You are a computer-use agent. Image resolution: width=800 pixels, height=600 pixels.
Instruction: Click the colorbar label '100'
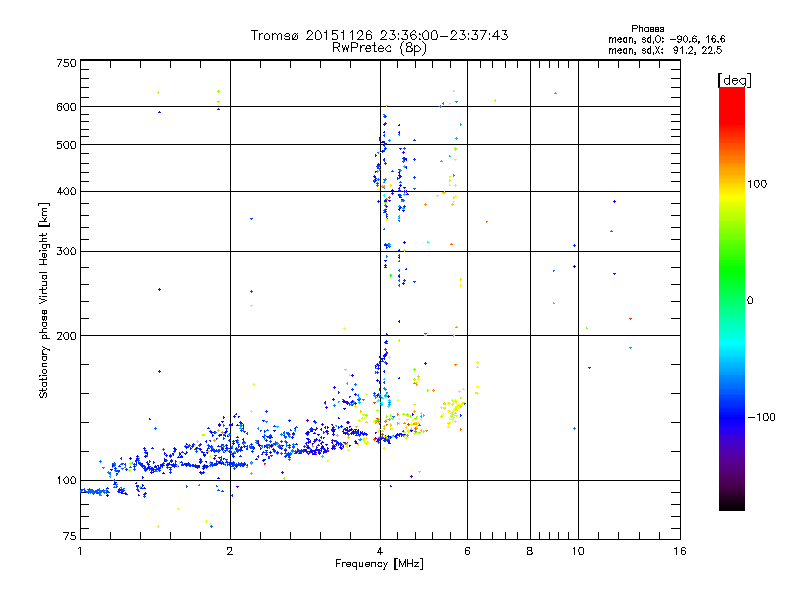[x=757, y=184]
